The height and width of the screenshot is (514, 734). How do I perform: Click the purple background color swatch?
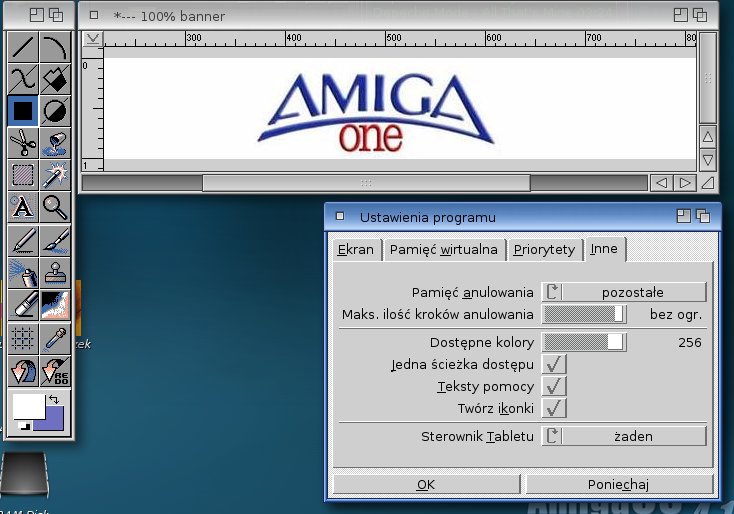(52, 420)
